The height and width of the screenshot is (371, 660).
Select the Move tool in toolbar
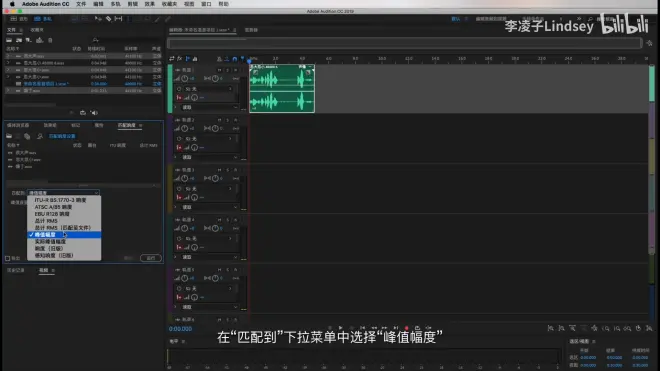(x=98, y=19)
